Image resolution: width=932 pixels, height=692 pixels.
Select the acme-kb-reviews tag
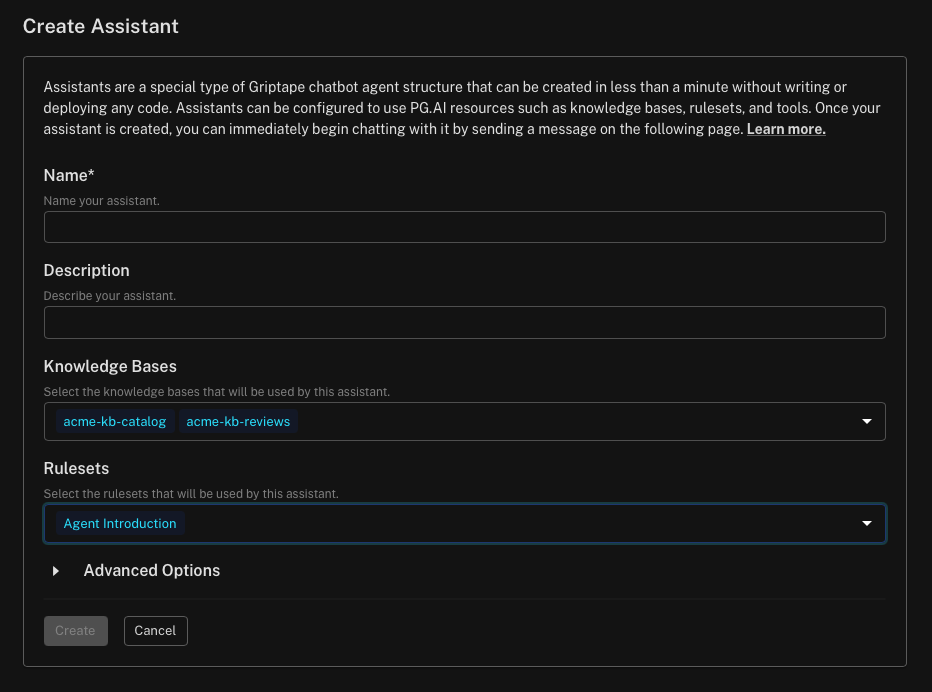[x=238, y=422]
